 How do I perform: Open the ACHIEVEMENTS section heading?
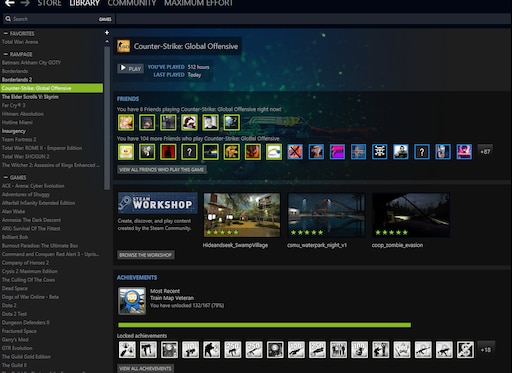[137, 278]
